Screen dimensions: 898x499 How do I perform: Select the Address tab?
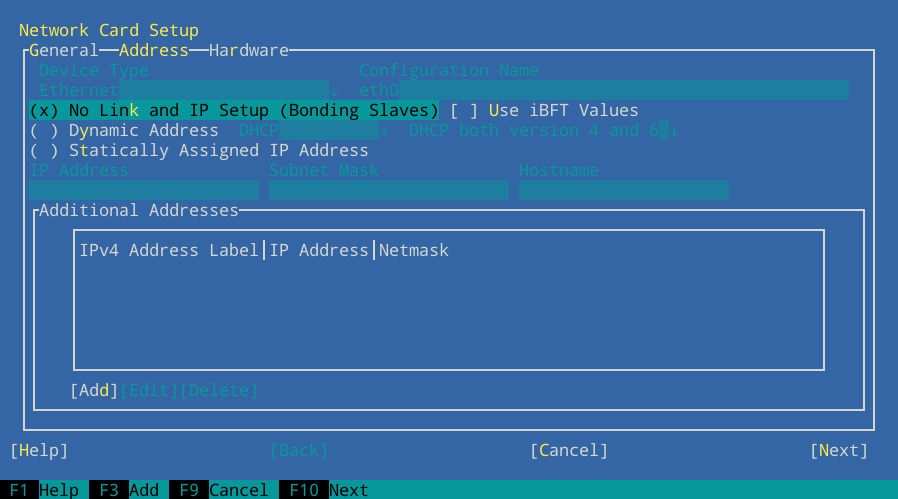pos(153,50)
